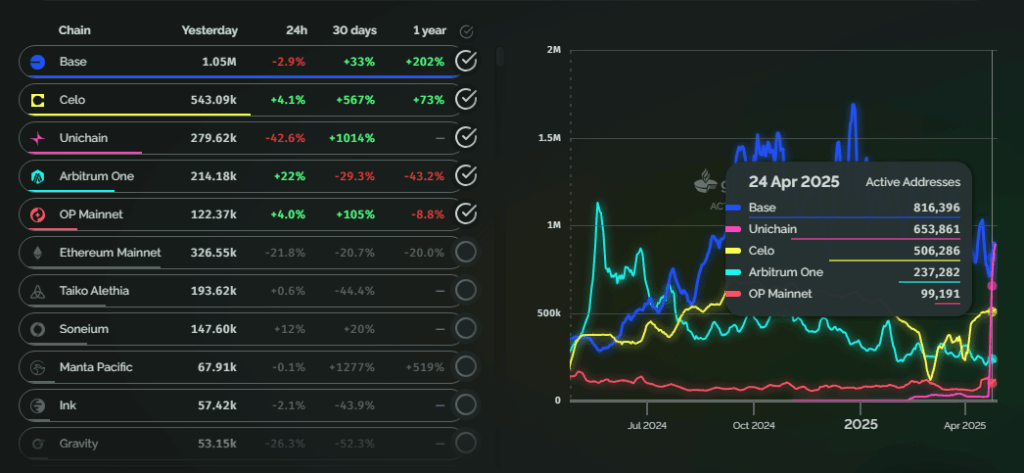Toggle the select-all check in header
Viewport: 1024px width, 473px height.
466,31
